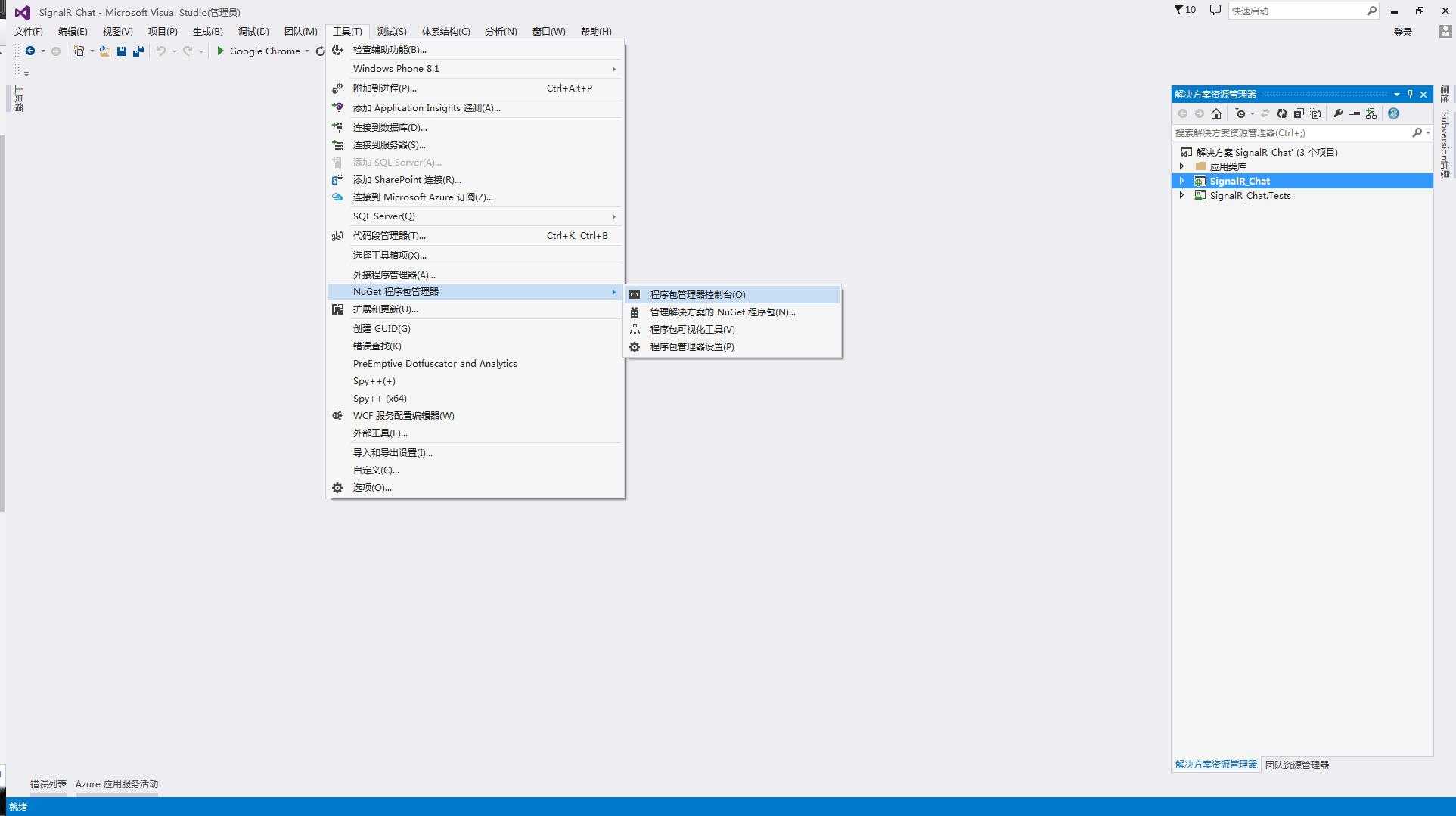Expand the SignalR_Chat.Tests project node
Screen dimensions: 1456x816
coord(1181,195)
